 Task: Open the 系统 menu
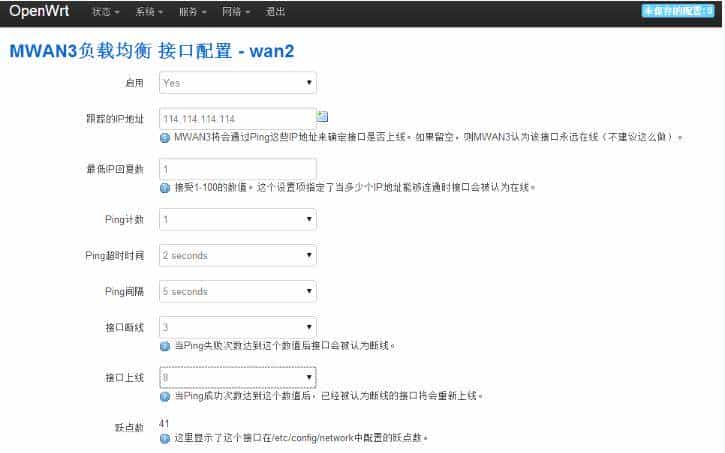[149, 12]
